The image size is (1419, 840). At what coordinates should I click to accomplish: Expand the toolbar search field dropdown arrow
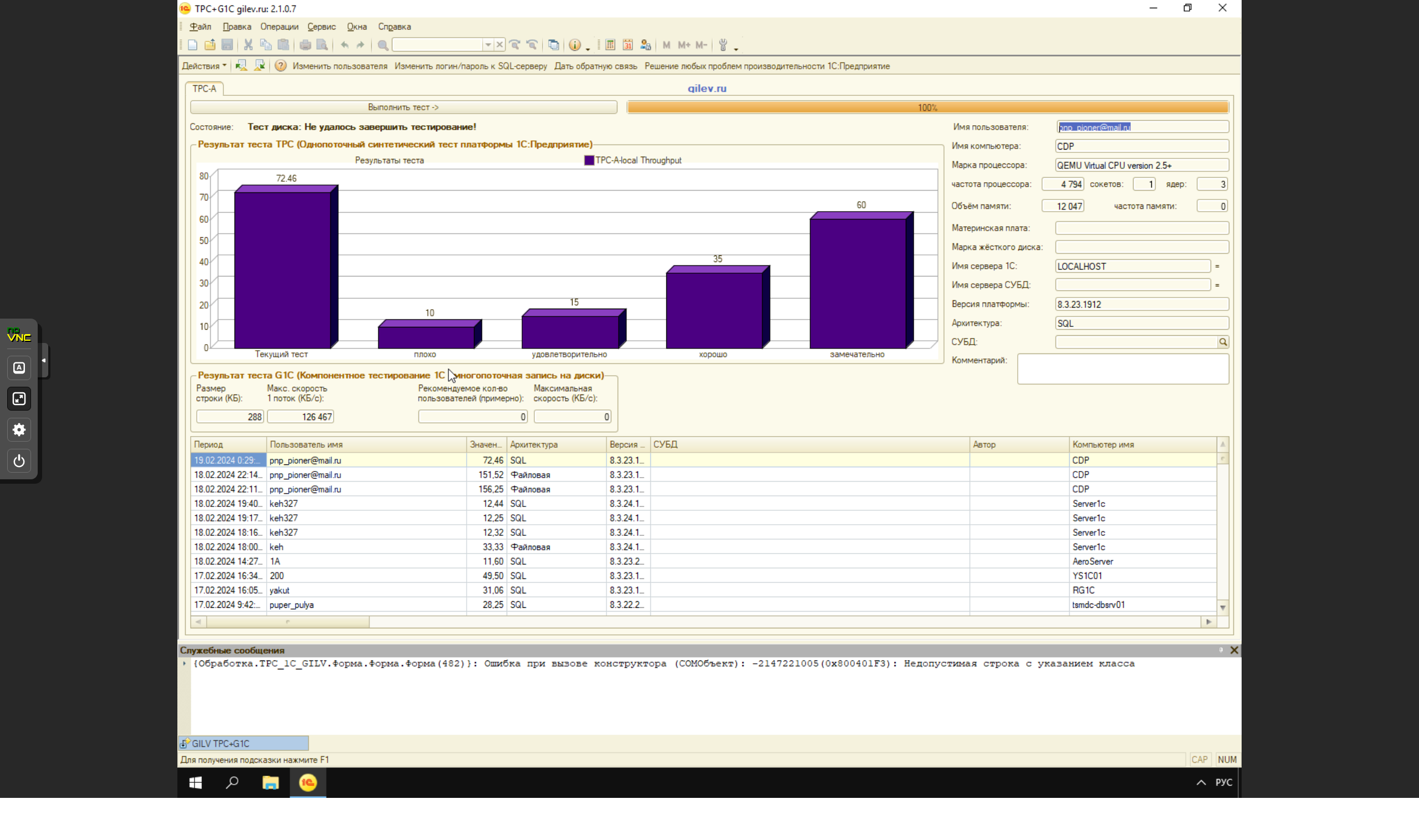coord(488,45)
